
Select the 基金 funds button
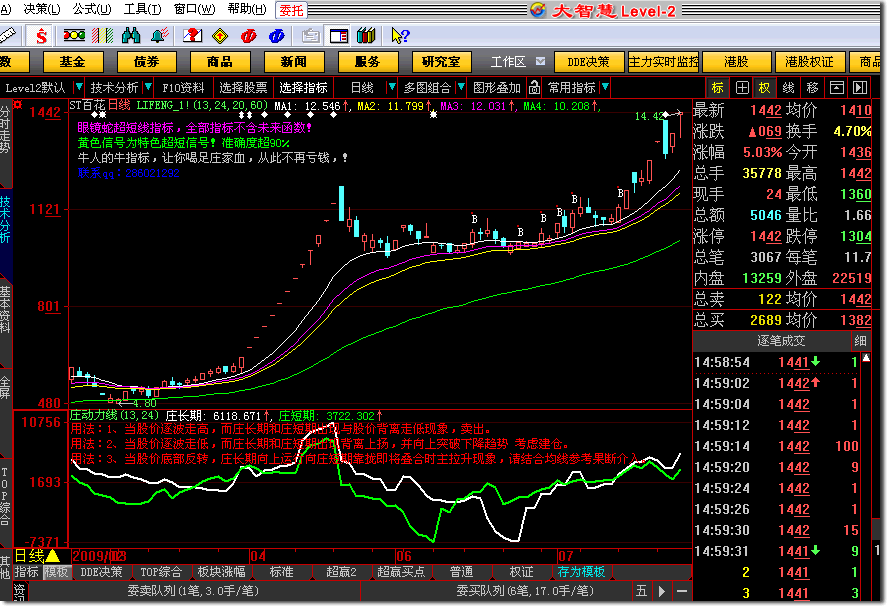click(x=73, y=61)
